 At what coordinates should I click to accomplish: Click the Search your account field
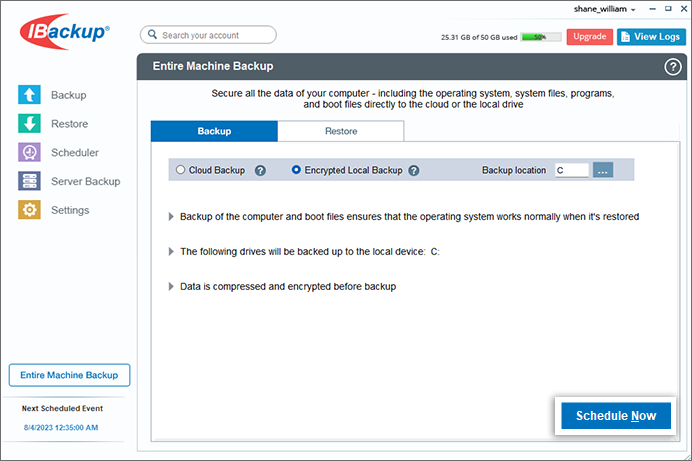pyautogui.click(x=208, y=35)
